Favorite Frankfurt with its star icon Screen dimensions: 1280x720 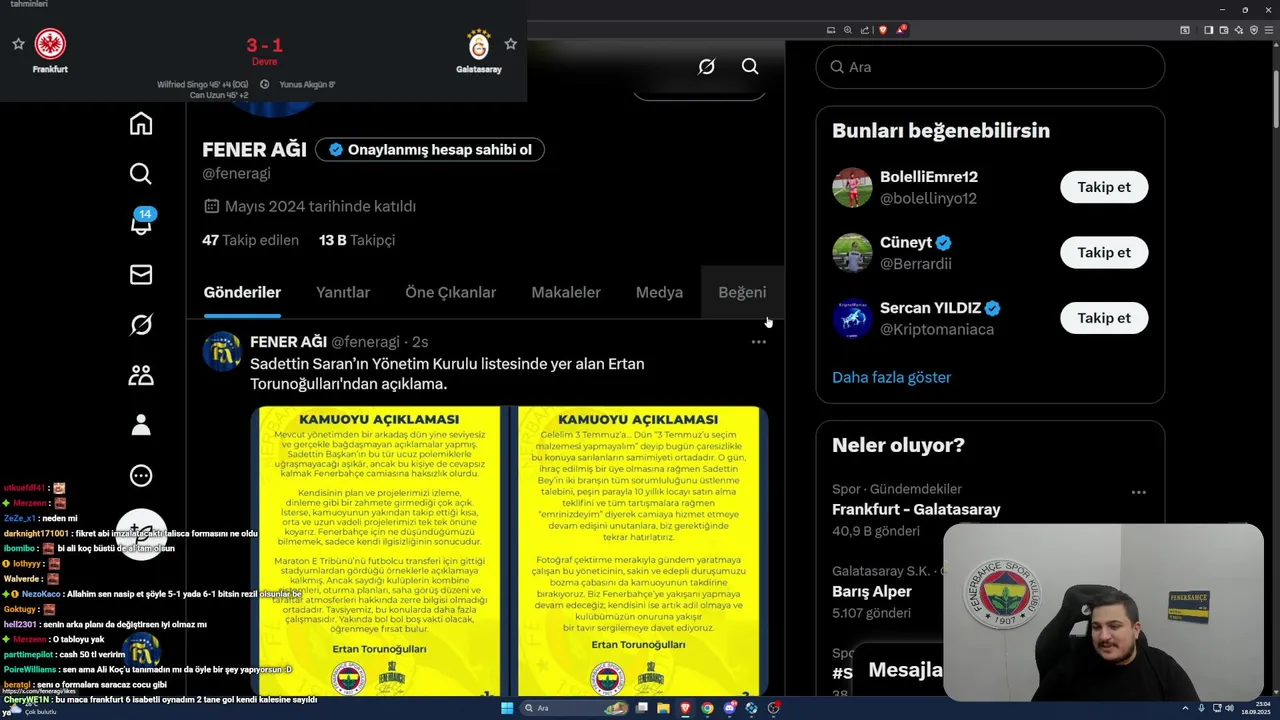pos(18,44)
